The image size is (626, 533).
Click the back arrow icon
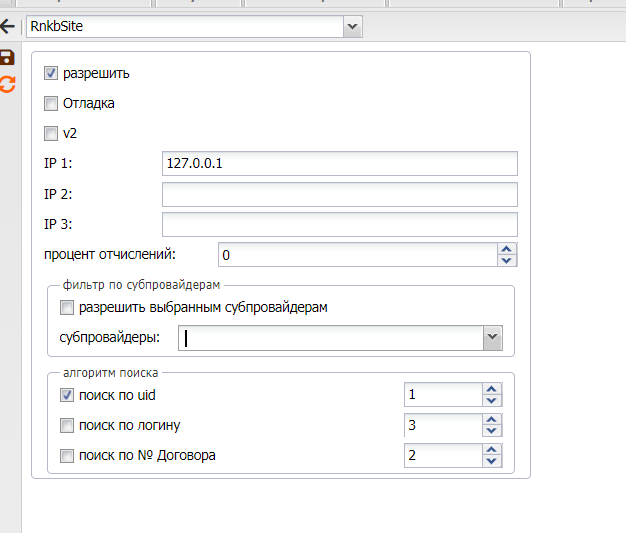click(x=8, y=27)
